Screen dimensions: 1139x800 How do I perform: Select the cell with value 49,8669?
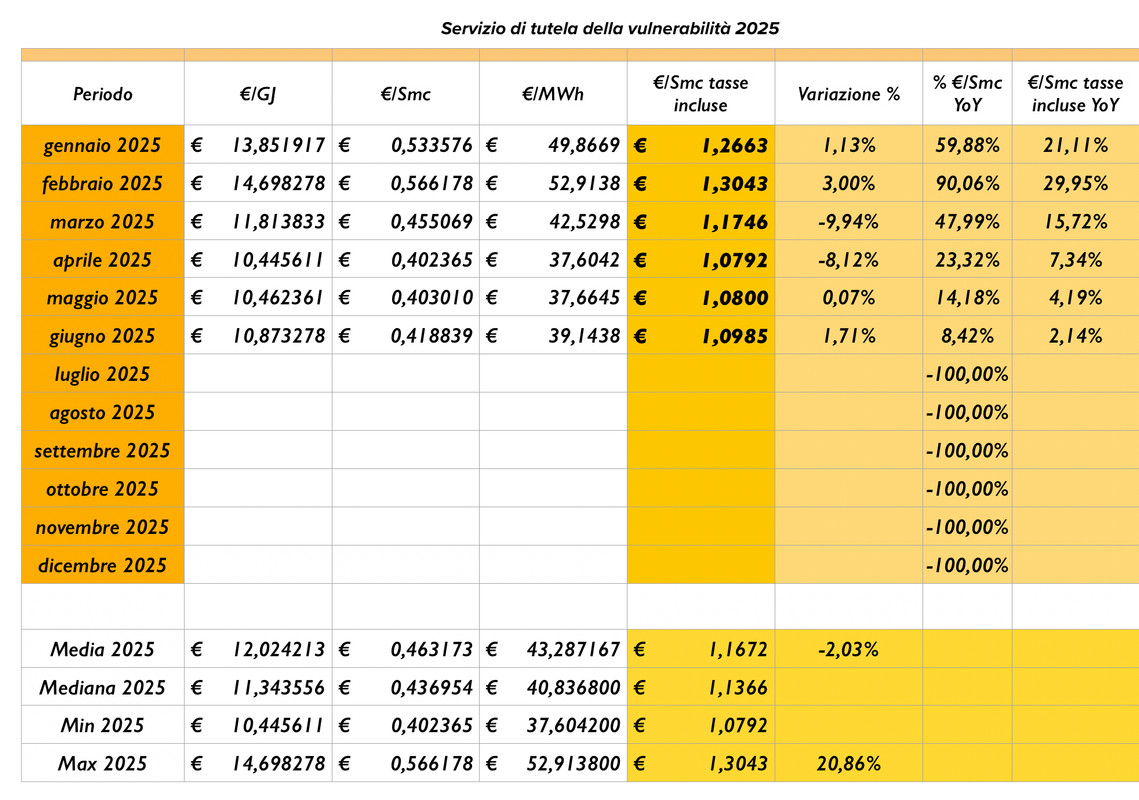point(553,145)
